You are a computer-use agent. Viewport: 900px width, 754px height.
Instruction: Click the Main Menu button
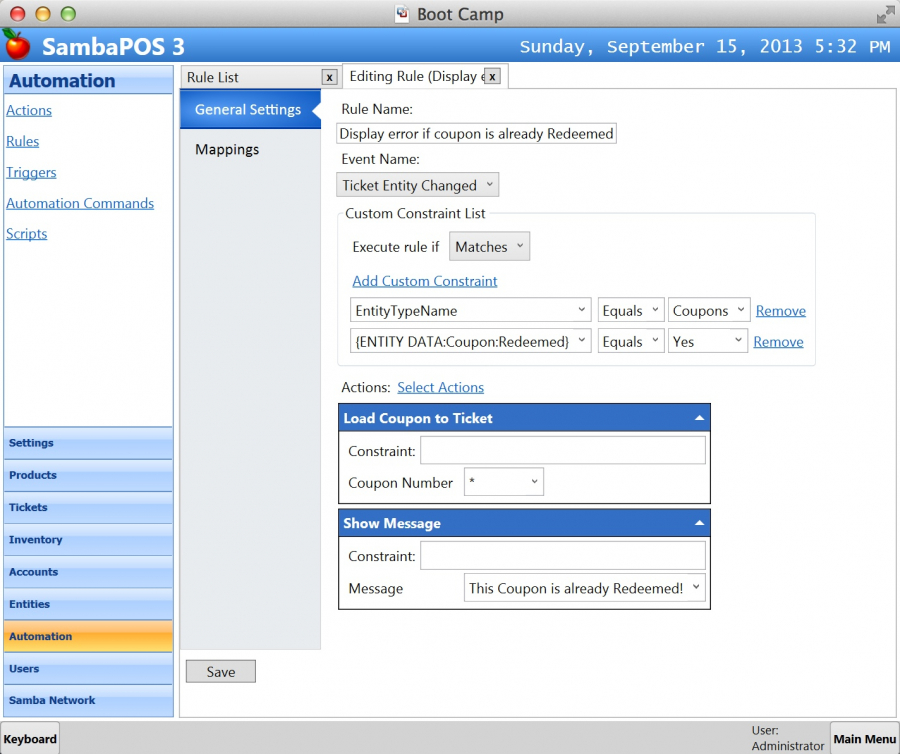[x=864, y=739]
